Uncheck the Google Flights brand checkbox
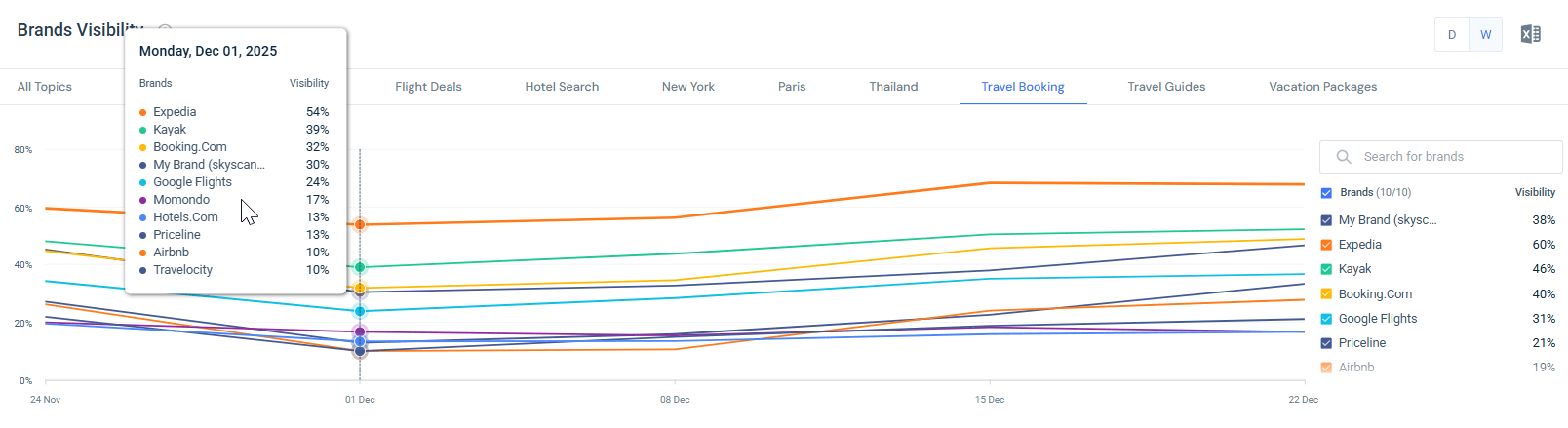Viewport: 1568px width, 428px height. 1326,319
